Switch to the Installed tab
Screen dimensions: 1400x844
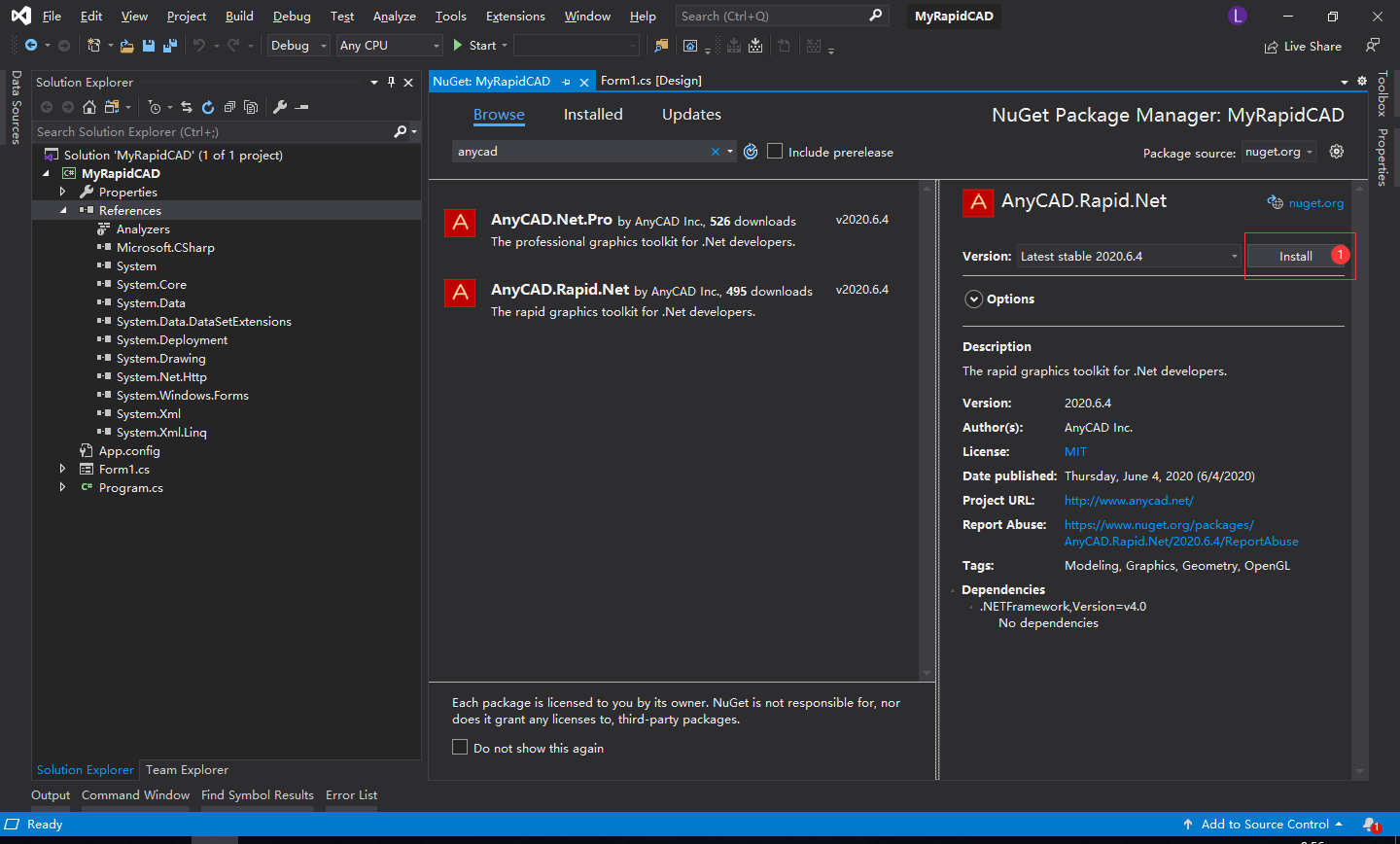[x=593, y=115]
